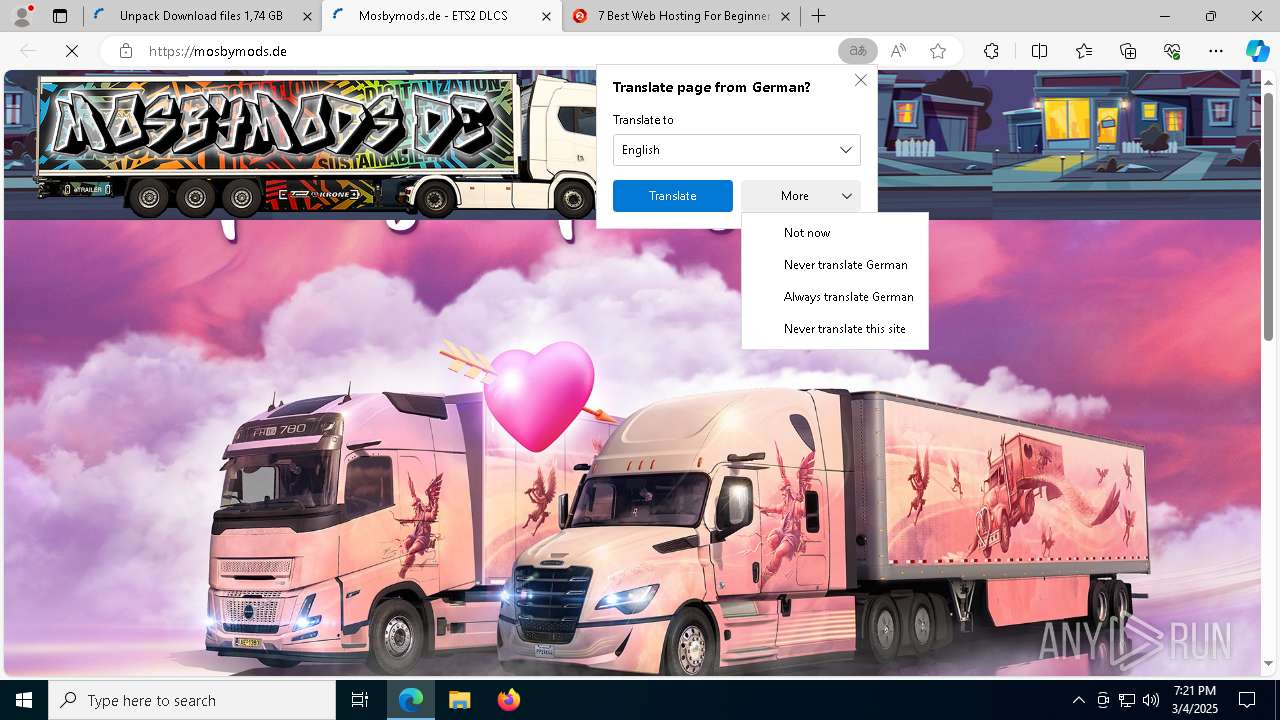
Task: Open the Edge profile icon
Action: [x=22, y=15]
